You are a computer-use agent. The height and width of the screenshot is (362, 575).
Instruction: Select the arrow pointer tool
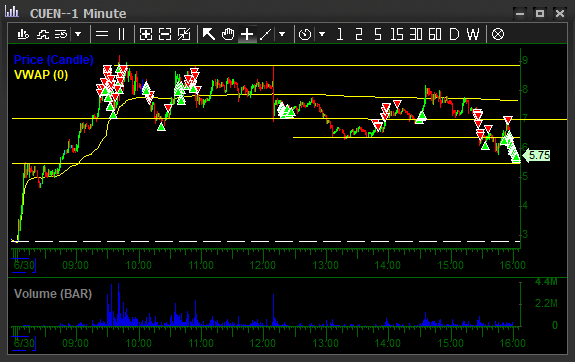209,34
